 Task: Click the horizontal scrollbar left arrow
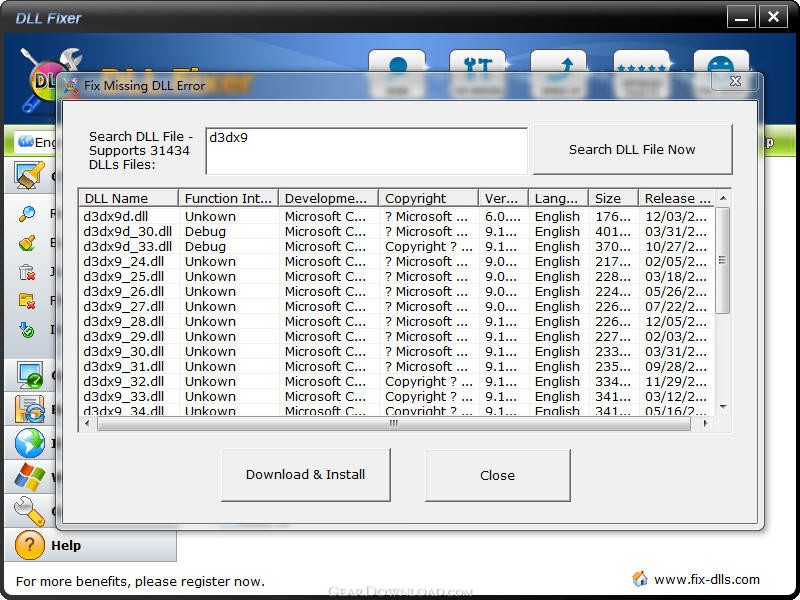87,423
